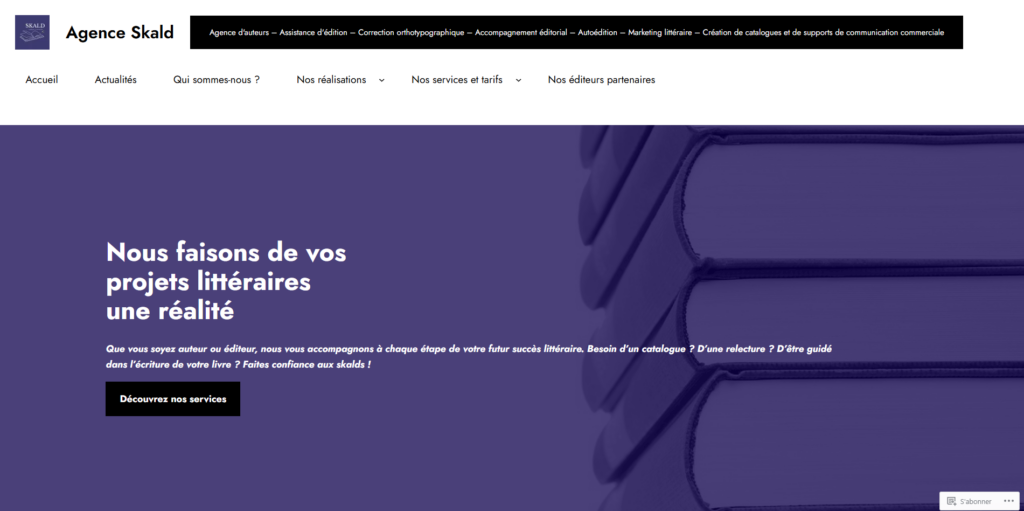
Task: Expand the Nos réalisations submenu chevron
Action: [381, 81]
